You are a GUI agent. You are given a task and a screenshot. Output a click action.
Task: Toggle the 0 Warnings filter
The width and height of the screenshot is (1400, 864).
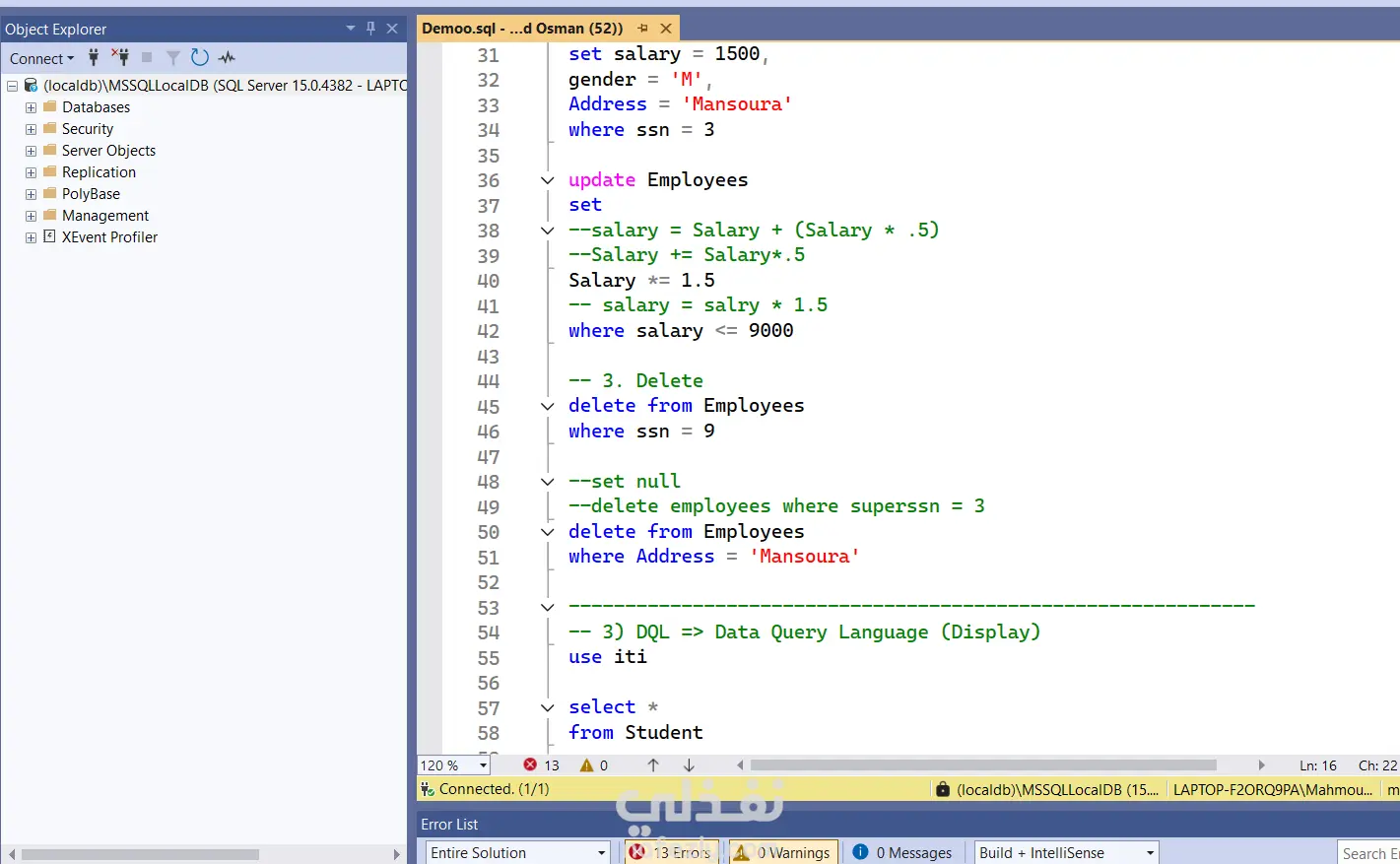pos(783,852)
